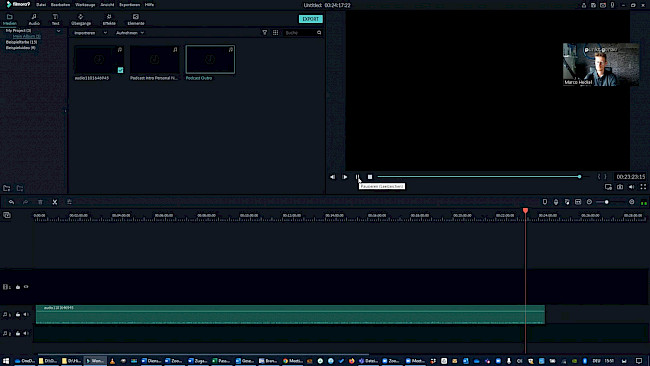Toggle visibility eye on video track 1
Screen dimensions: 650x366
pyautogui.click(x=26, y=287)
